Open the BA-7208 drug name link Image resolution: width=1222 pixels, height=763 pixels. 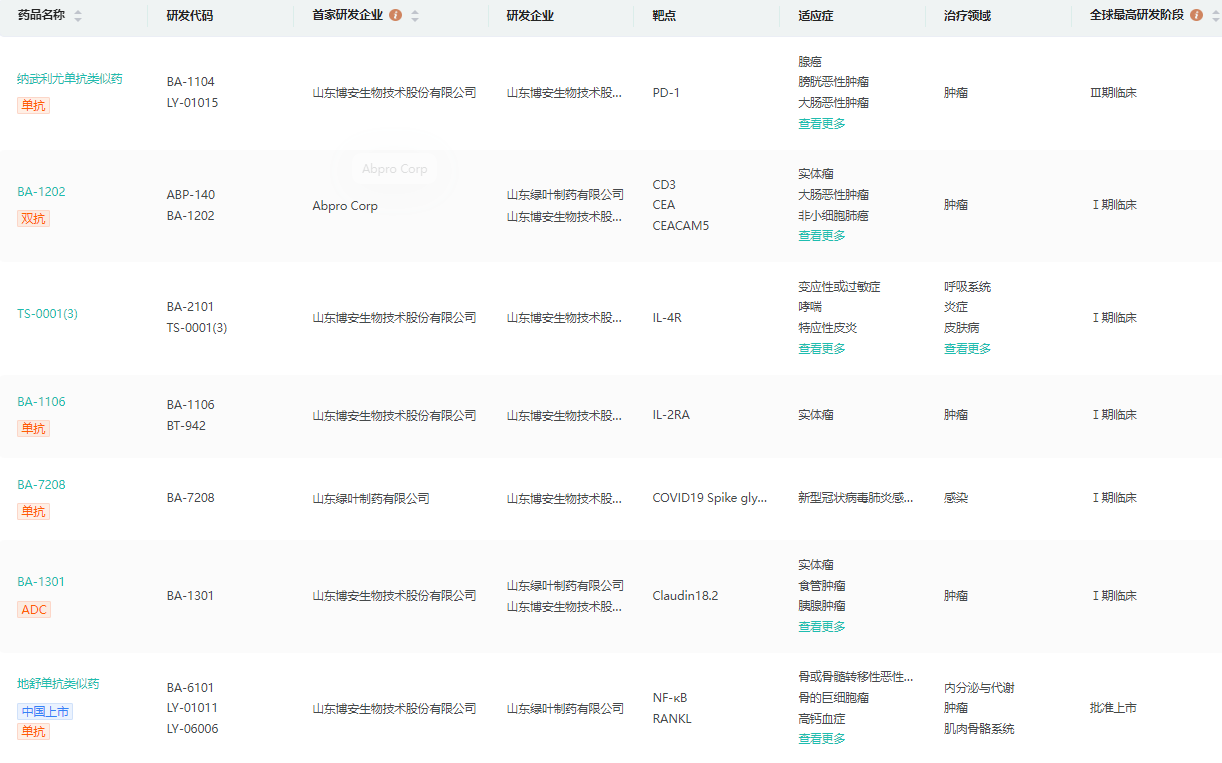point(41,484)
